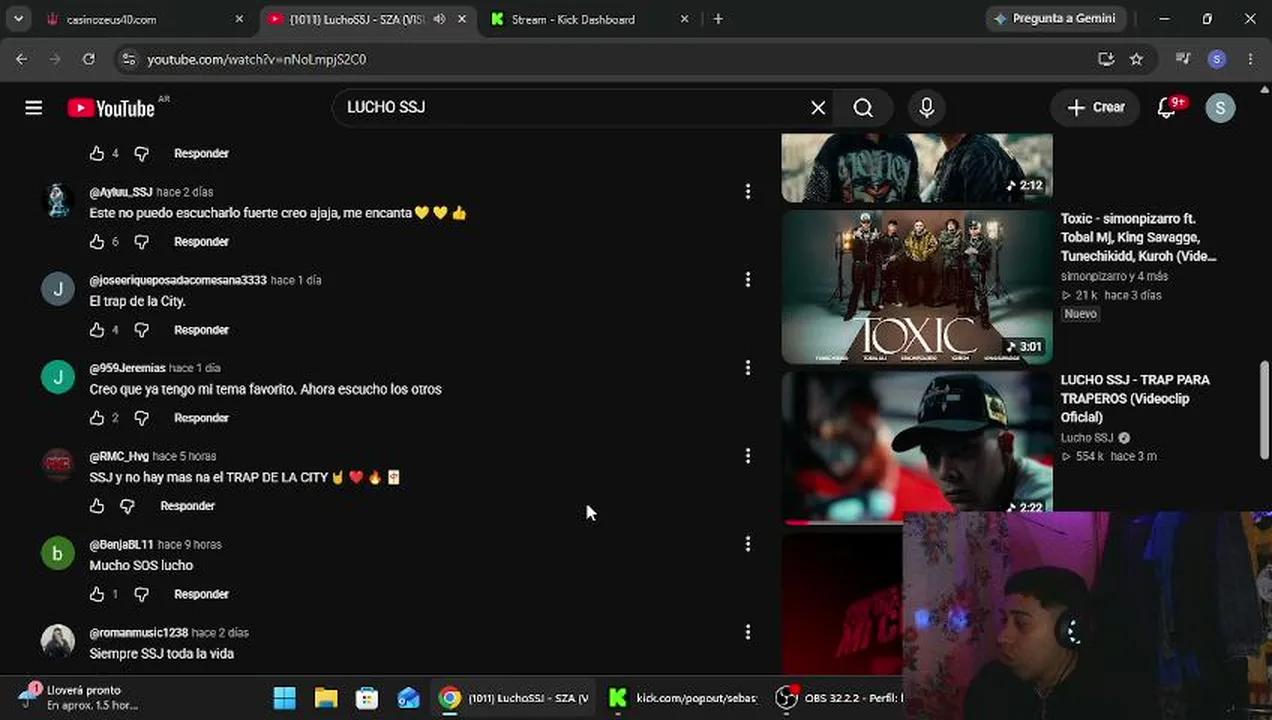The height and width of the screenshot is (720, 1272).
Task: Reply to the @Ayluu_SSJ comment
Action: 201,242
